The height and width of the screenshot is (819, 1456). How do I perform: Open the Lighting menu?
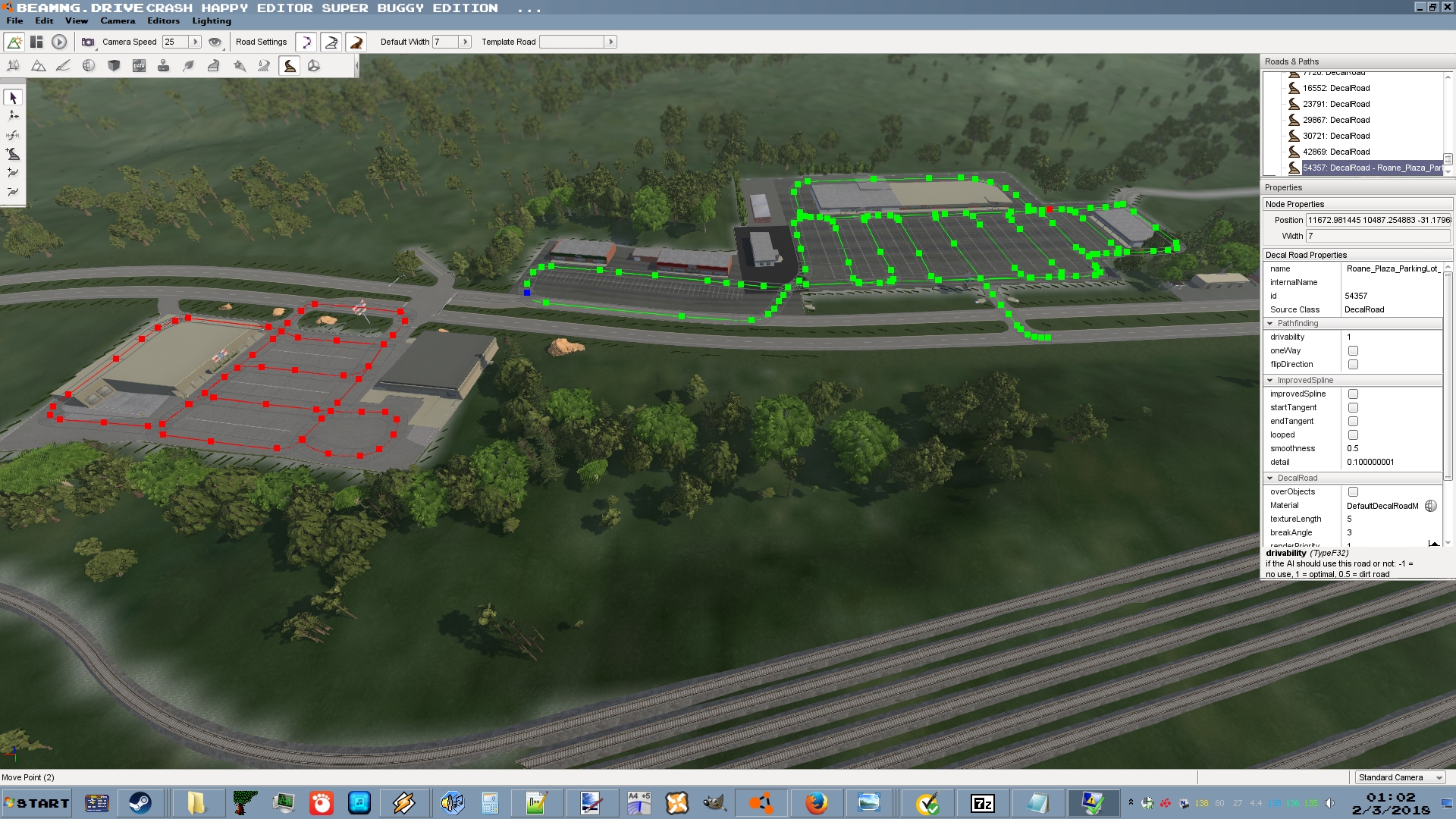(x=212, y=20)
